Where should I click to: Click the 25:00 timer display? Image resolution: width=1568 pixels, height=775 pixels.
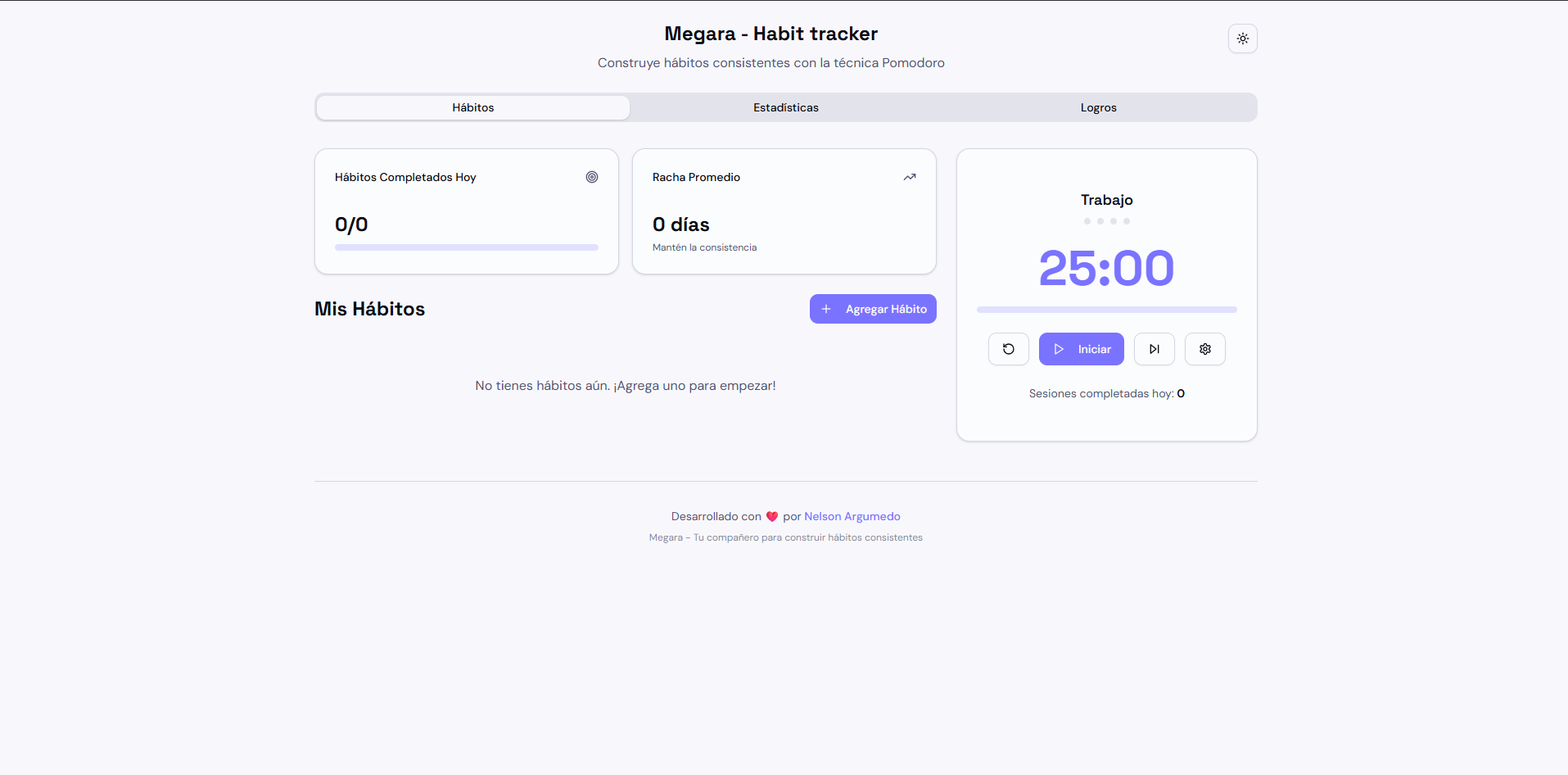click(1107, 268)
